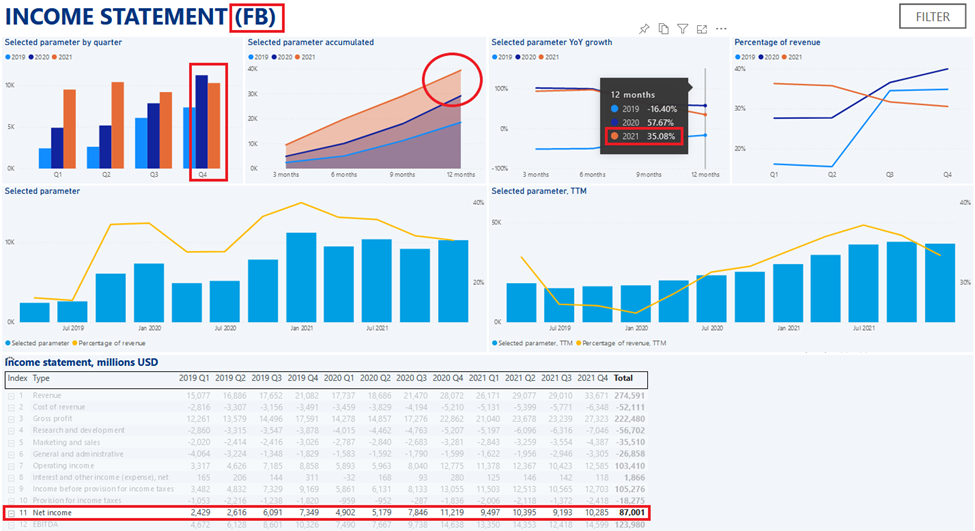Click the copy visual icon
Image resolution: width=975 pixels, height=531 pixels.
(x=664, y=30)
